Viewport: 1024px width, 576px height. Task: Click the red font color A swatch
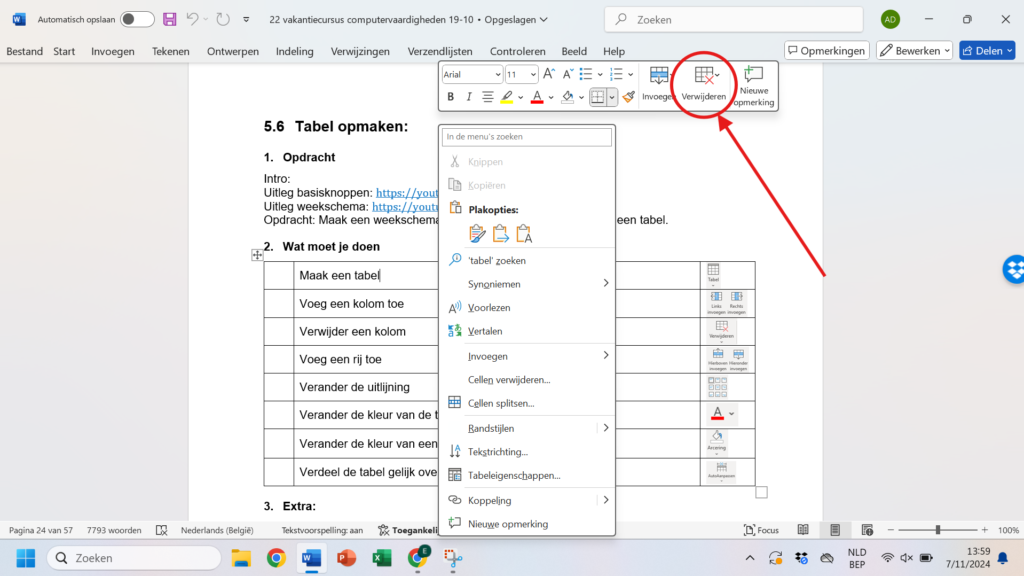tap(537, 97)
